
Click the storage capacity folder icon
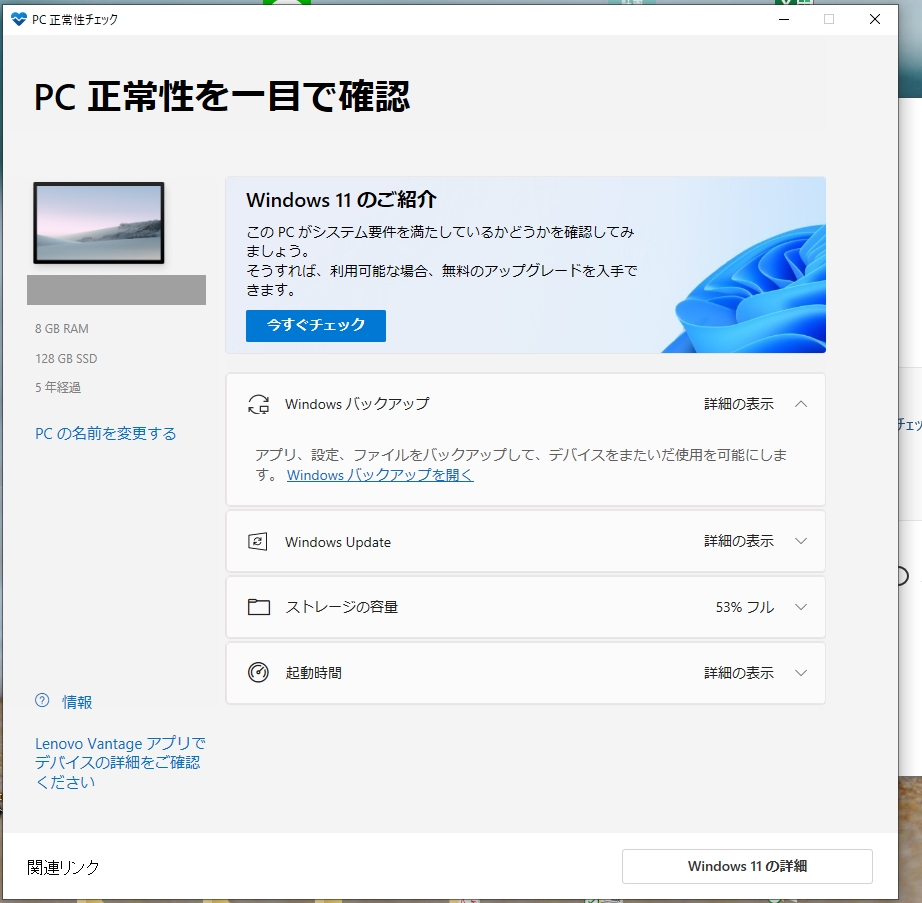259,607
